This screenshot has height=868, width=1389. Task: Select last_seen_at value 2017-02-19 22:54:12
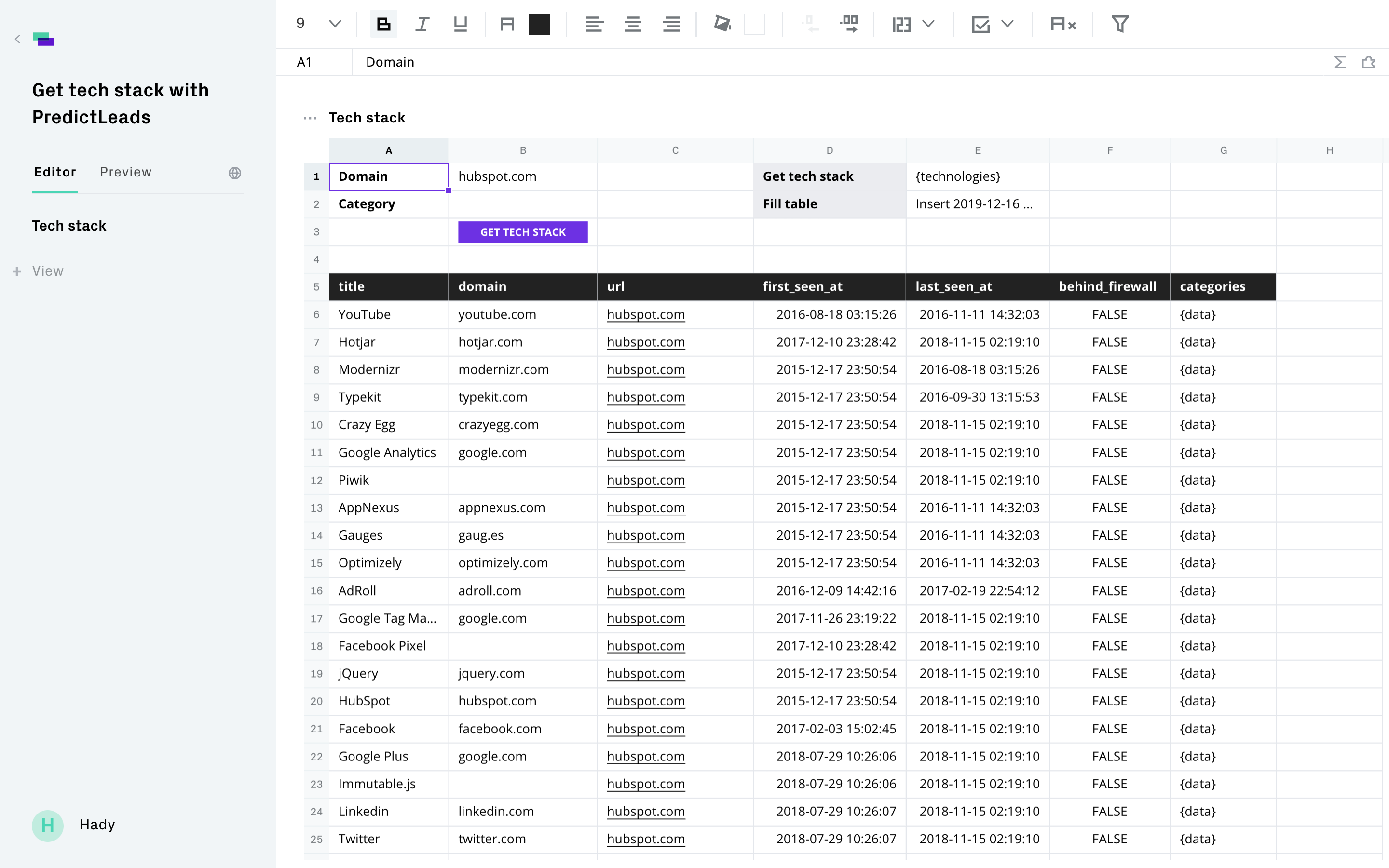[978, 591]
